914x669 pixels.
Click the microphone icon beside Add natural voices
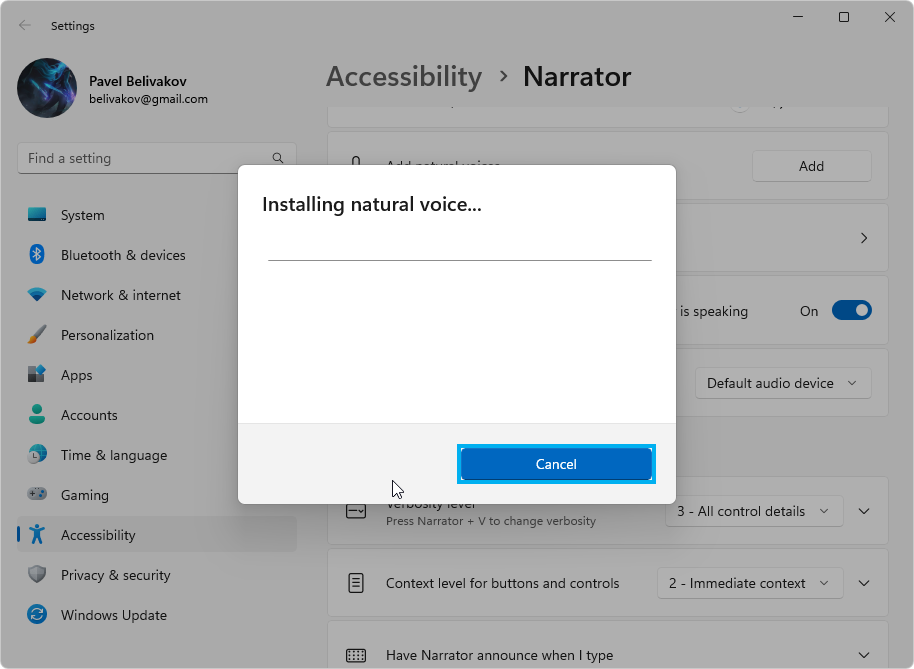click(356, 161)
